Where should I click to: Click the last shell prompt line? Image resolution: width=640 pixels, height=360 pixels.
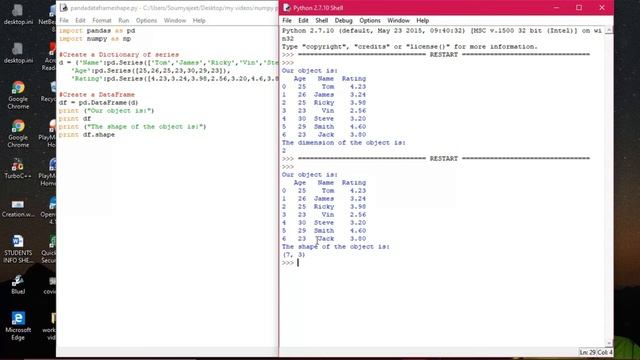pos(290,263)
